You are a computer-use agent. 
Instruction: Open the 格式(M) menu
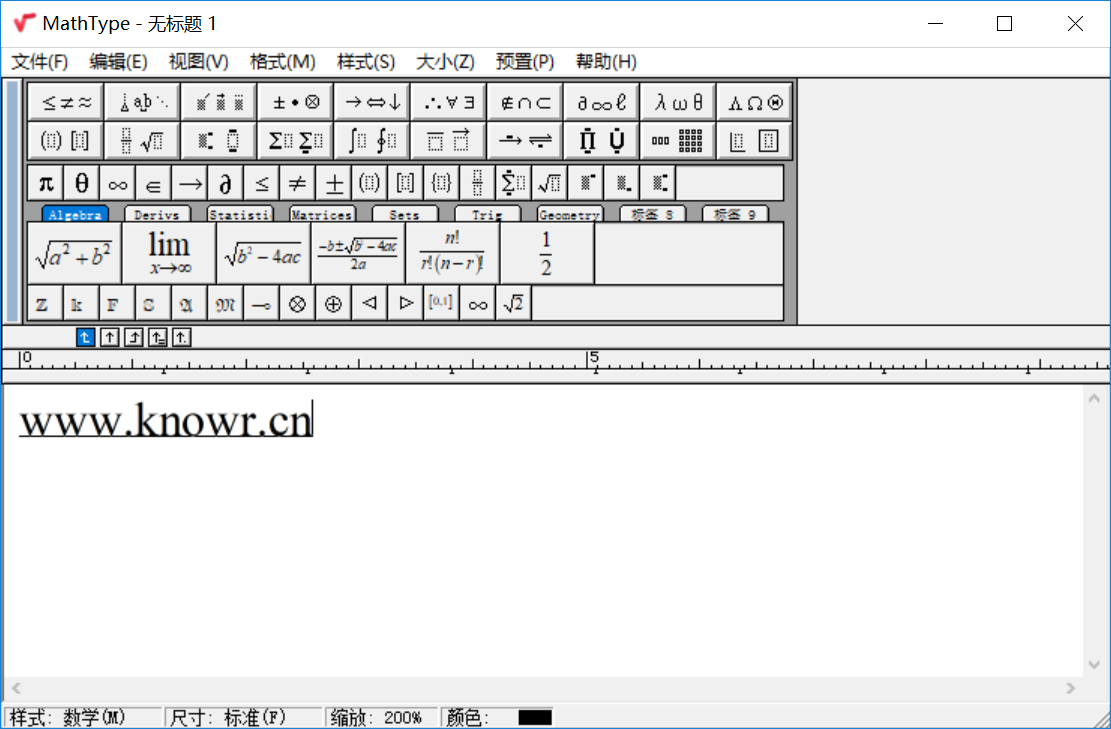pos(283,62)
